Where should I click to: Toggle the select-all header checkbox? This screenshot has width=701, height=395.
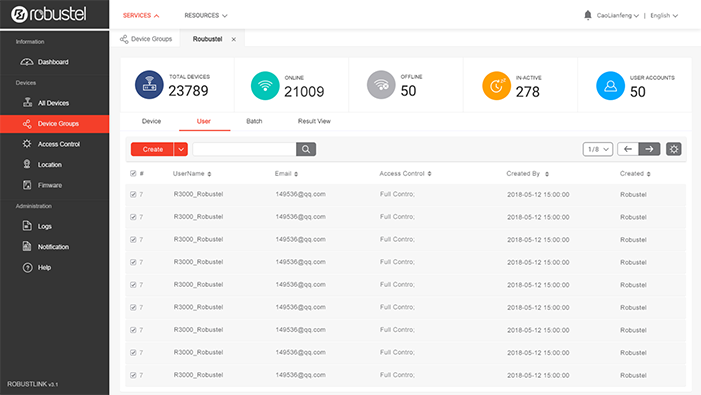click(x=133, y=173)
